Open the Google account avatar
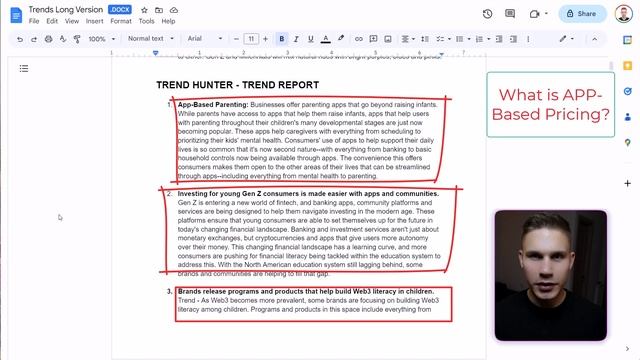 click(624, 14)
